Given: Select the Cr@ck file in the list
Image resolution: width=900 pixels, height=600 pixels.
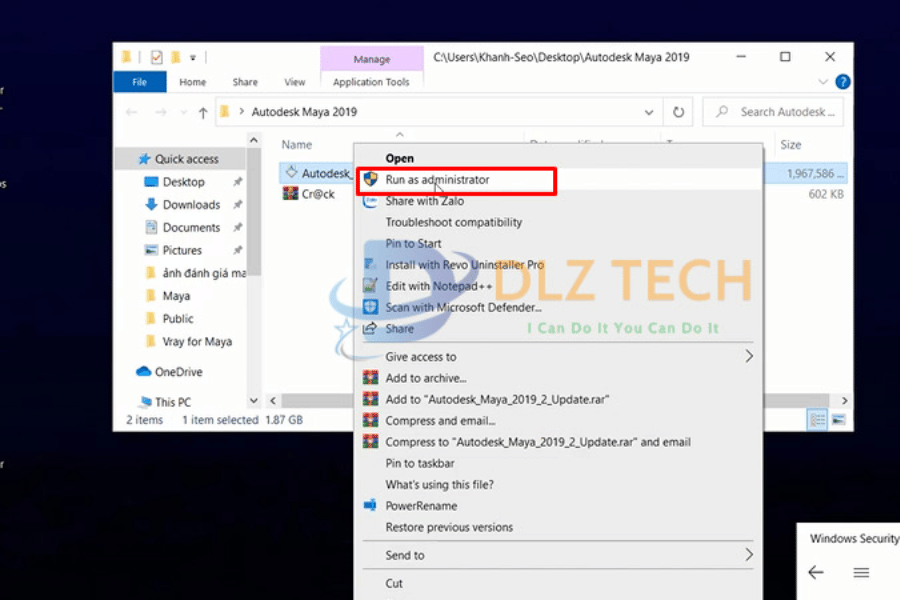Looking at the screenshot, I should point(318,194).
